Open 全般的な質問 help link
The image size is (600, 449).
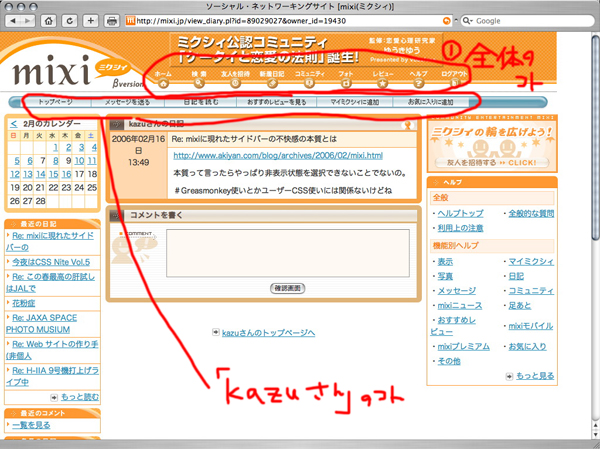coord(531,213)
